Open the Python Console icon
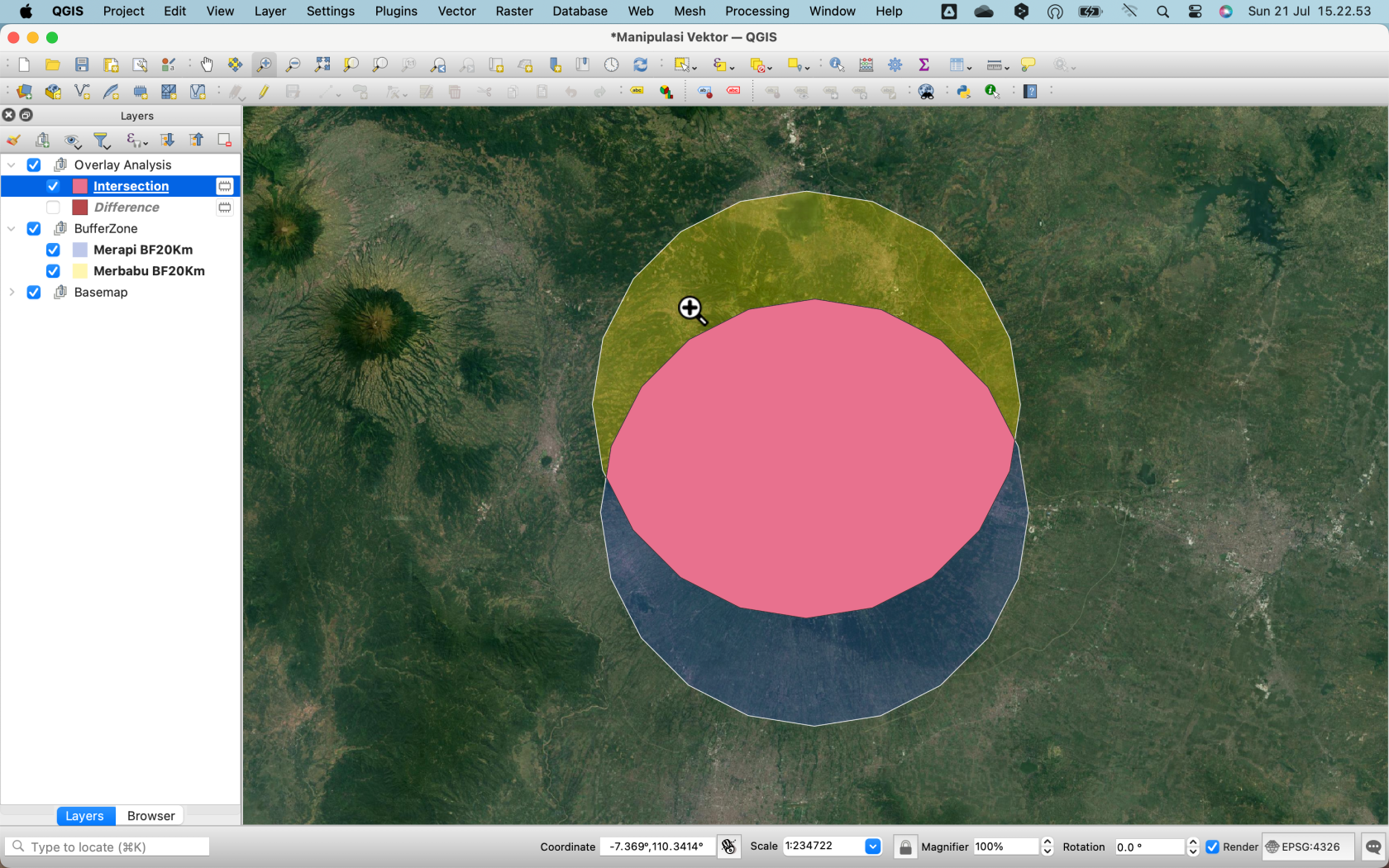 coord(963,92)
